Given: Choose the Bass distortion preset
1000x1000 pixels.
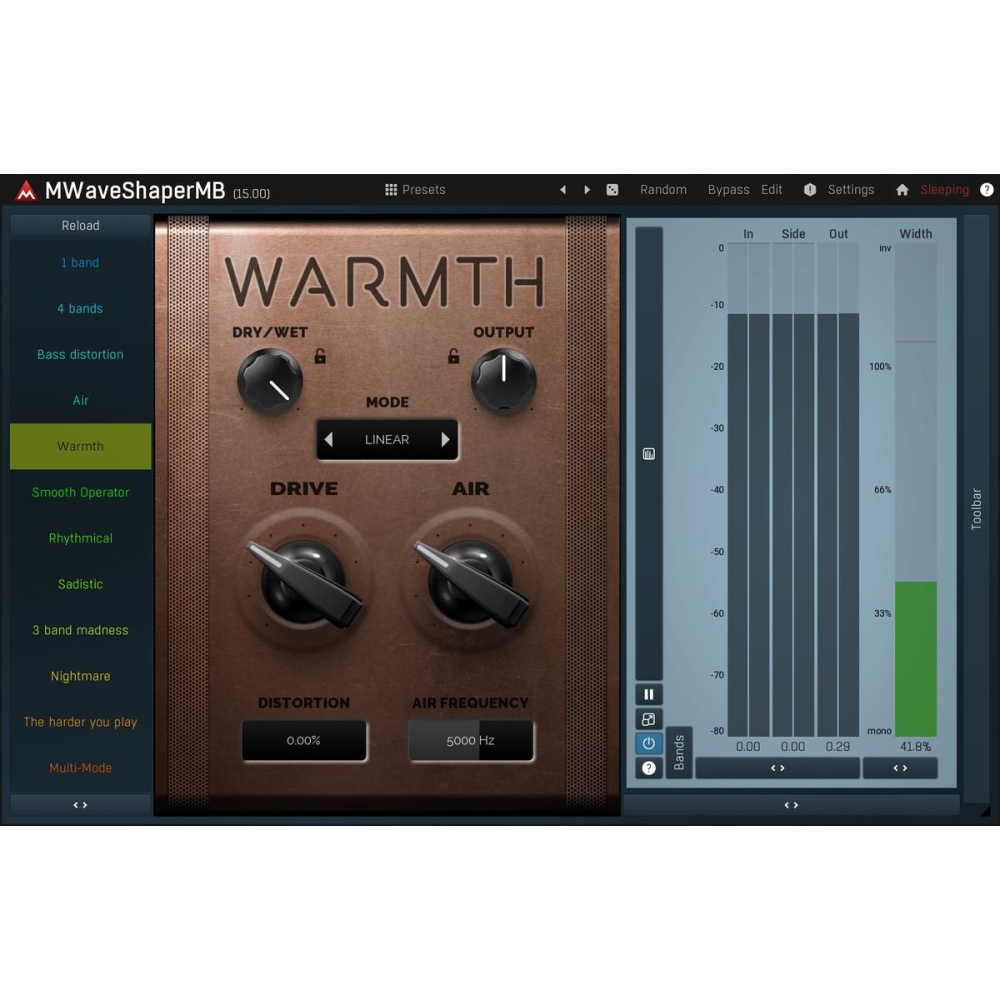Looking at the screenshot, I should click(x=80, y=354).
